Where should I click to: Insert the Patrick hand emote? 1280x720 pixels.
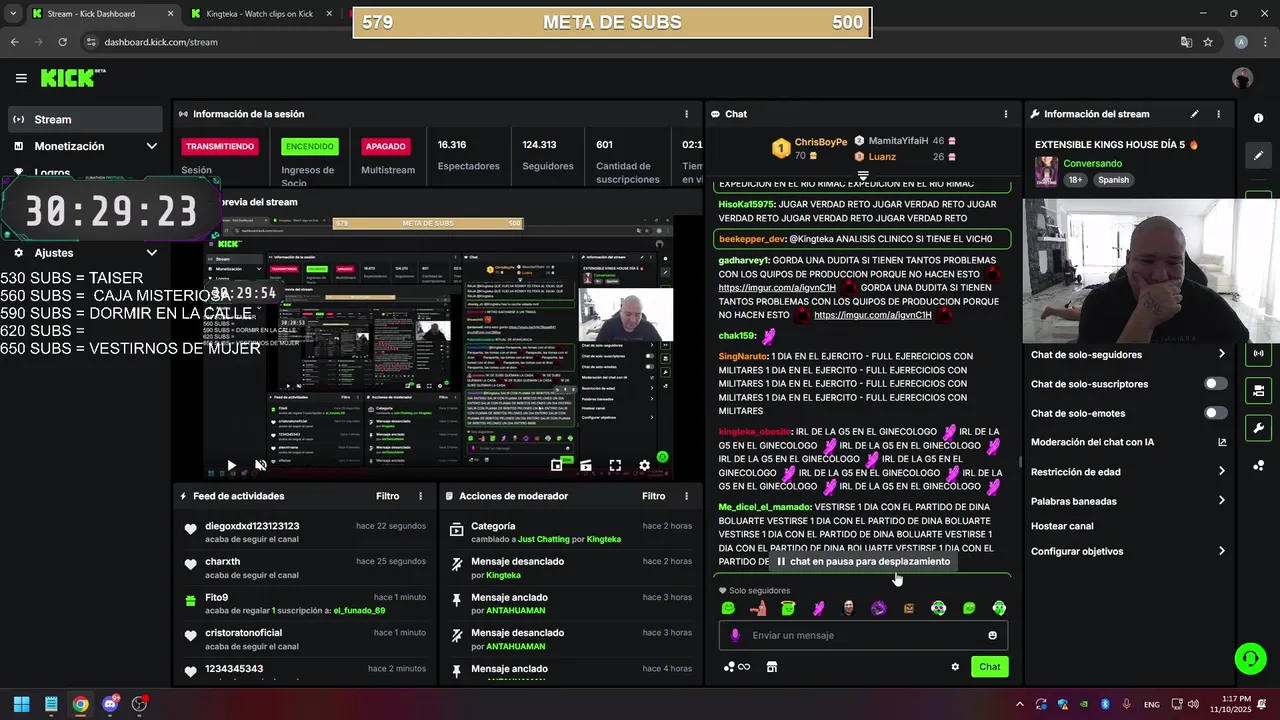(758, 608)
